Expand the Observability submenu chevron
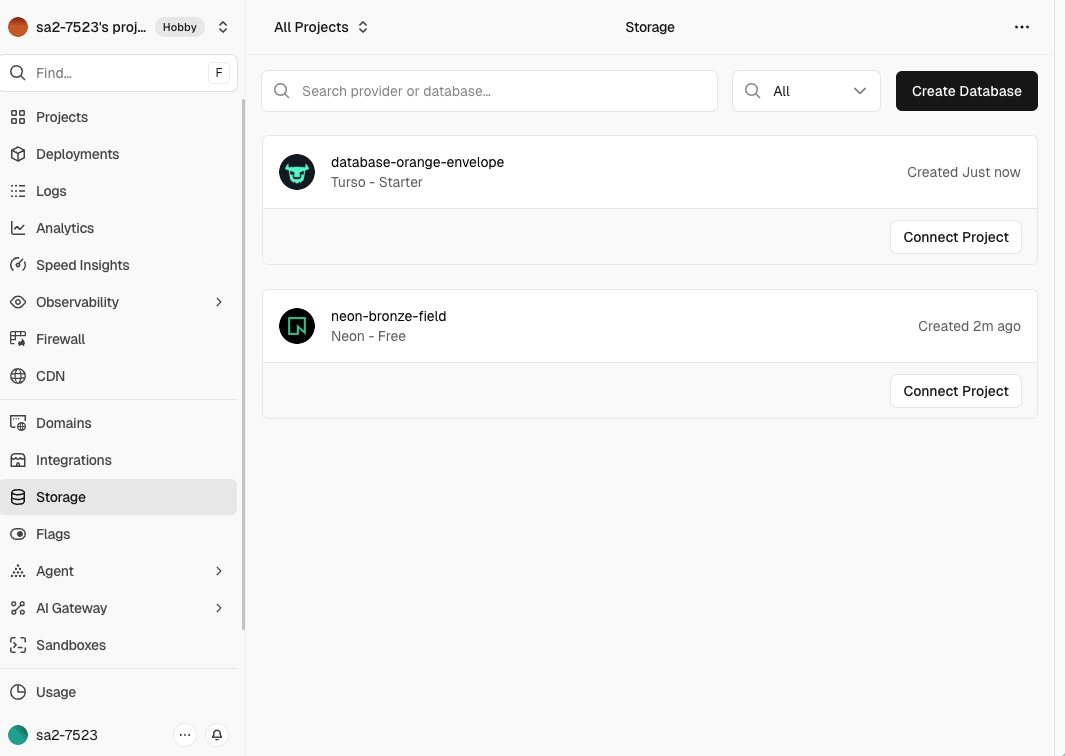This screenshot has width=1065, height=756. pyautogui.click(x=219, y=302)
